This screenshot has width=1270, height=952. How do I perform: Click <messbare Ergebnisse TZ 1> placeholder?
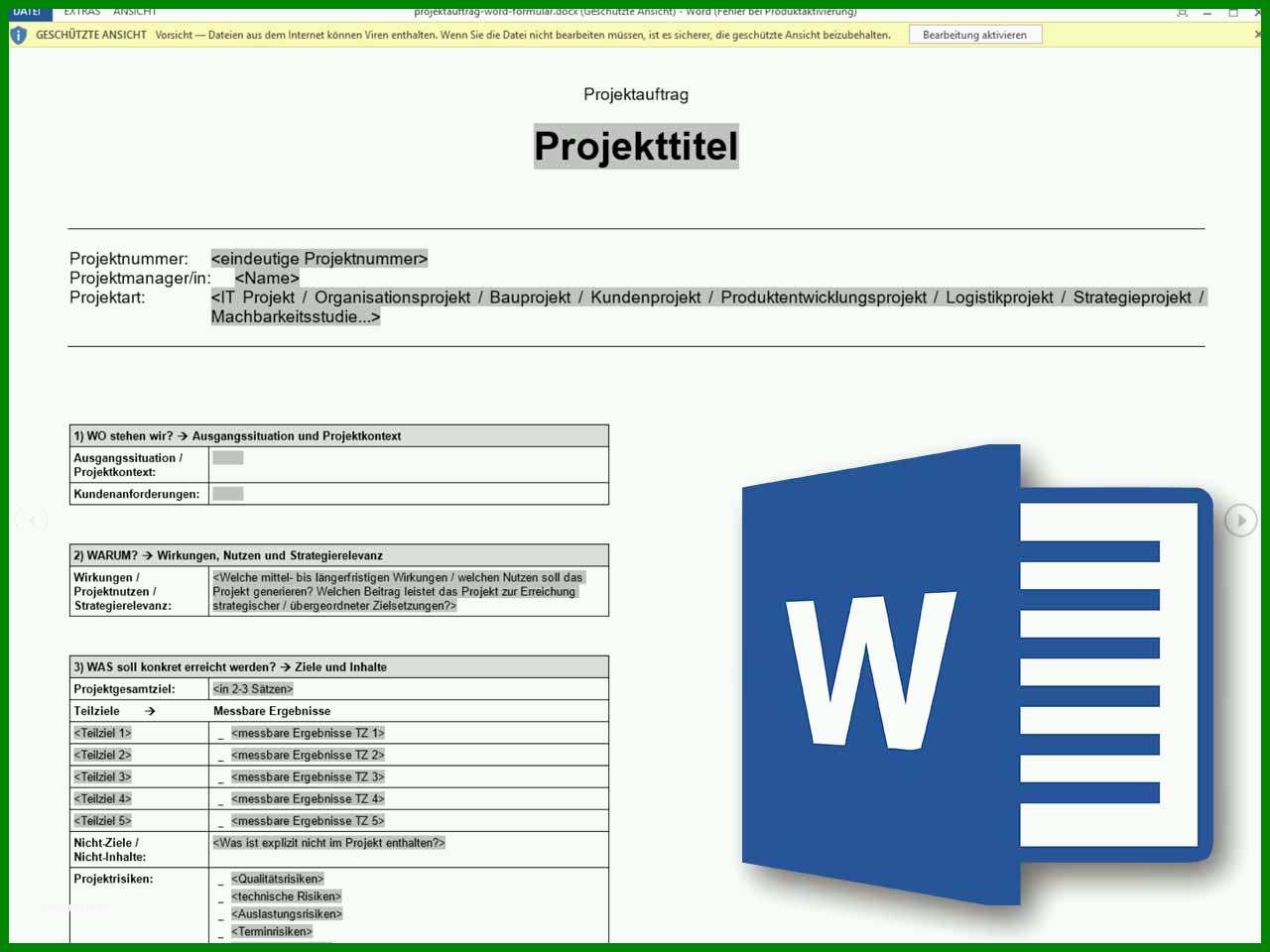308,733
